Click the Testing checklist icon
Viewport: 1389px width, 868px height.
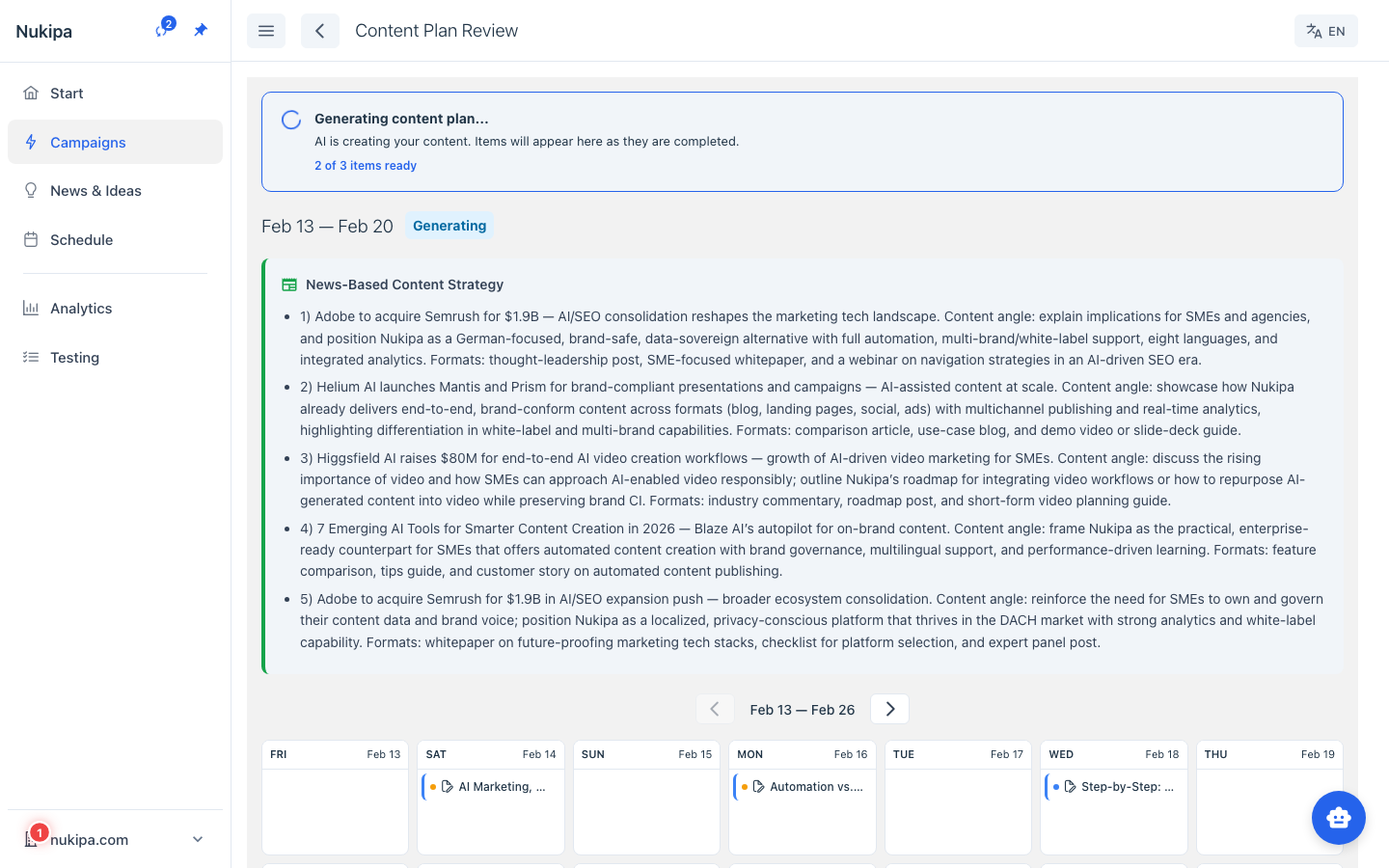[31, 358]
